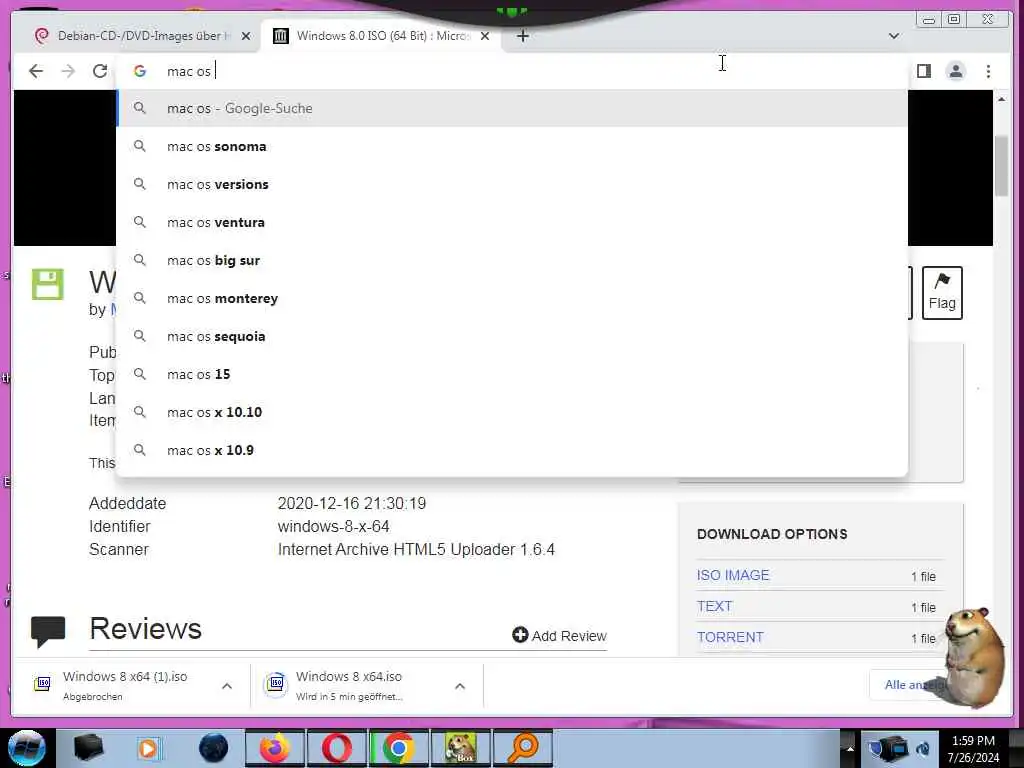Viewport: 1024px width, 768px height.
Task: Switch to the Debian-CD/DVD-Images tab
Action: pyautogui.click(x=138, y=36)
